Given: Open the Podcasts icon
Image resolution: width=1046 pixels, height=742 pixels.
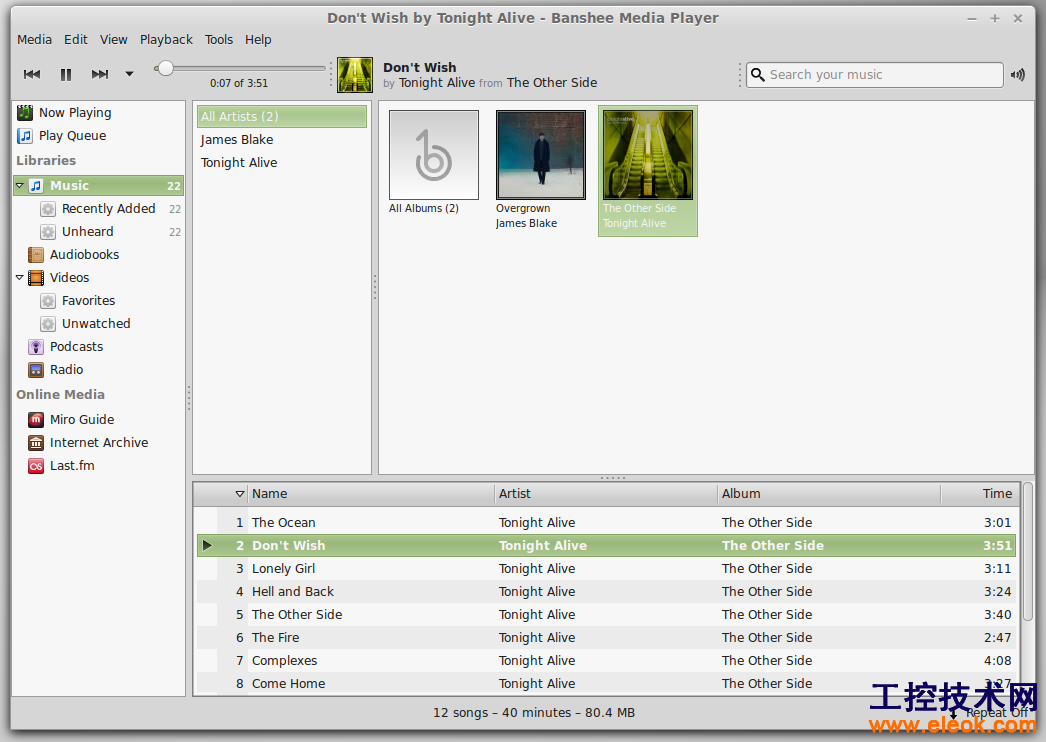Looking at the screenshot, I should point(36,347).
